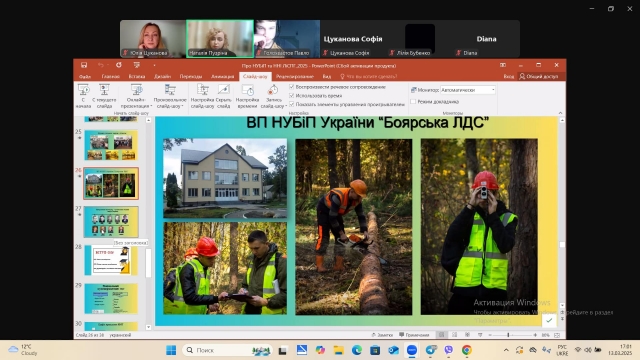This screenshot has width=640, height=360.
Task: Click Comments (Примечания) in status bar
Action: tap(414, 335)
